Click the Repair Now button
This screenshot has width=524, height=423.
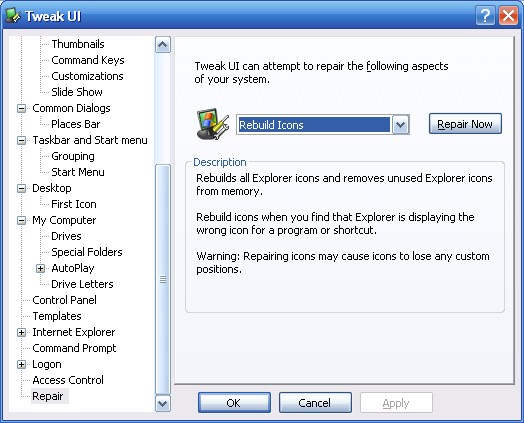pyautogui.click(x=465, y=124)
